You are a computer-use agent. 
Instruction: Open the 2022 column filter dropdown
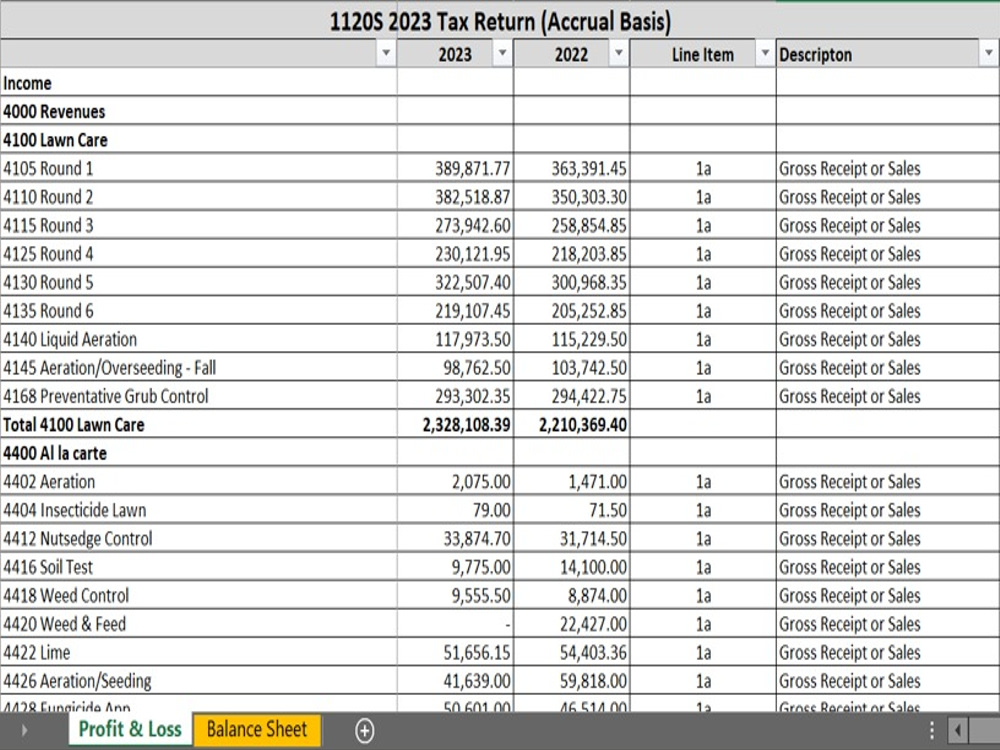(618, 54)
